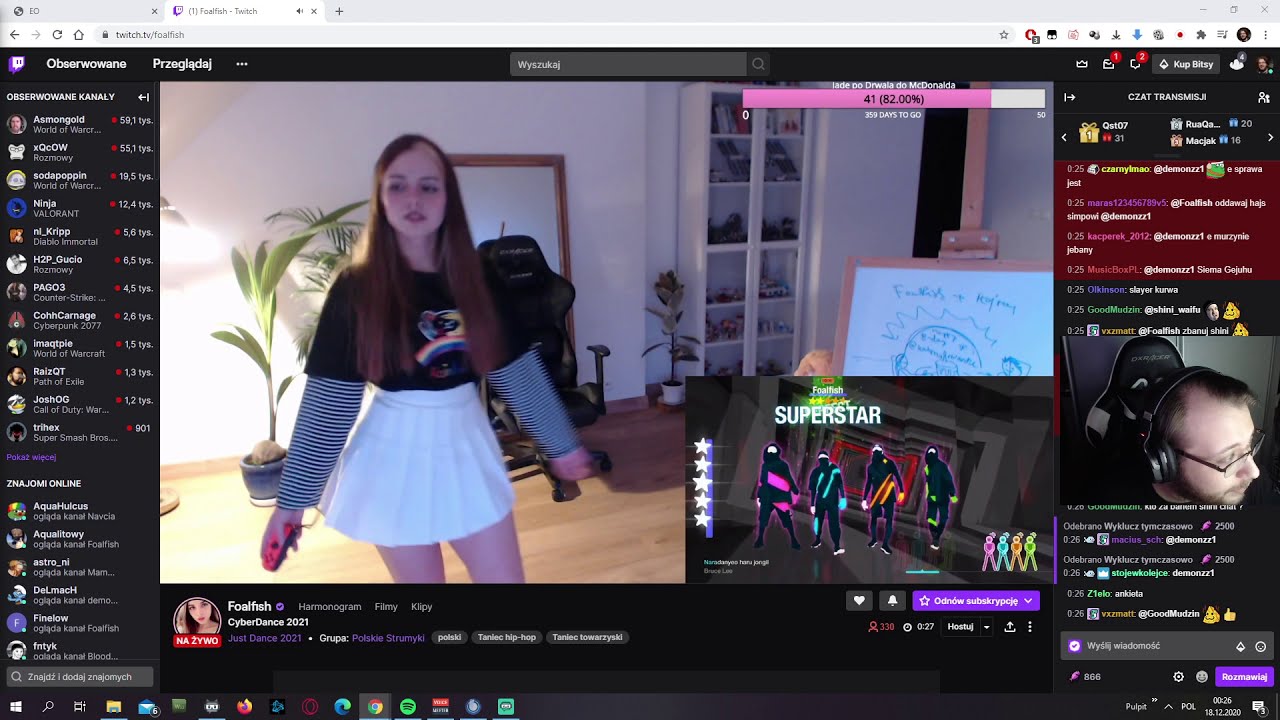Select the Taniec hip-hop tag
1280x720 pixels.
[x=507, y=638]
